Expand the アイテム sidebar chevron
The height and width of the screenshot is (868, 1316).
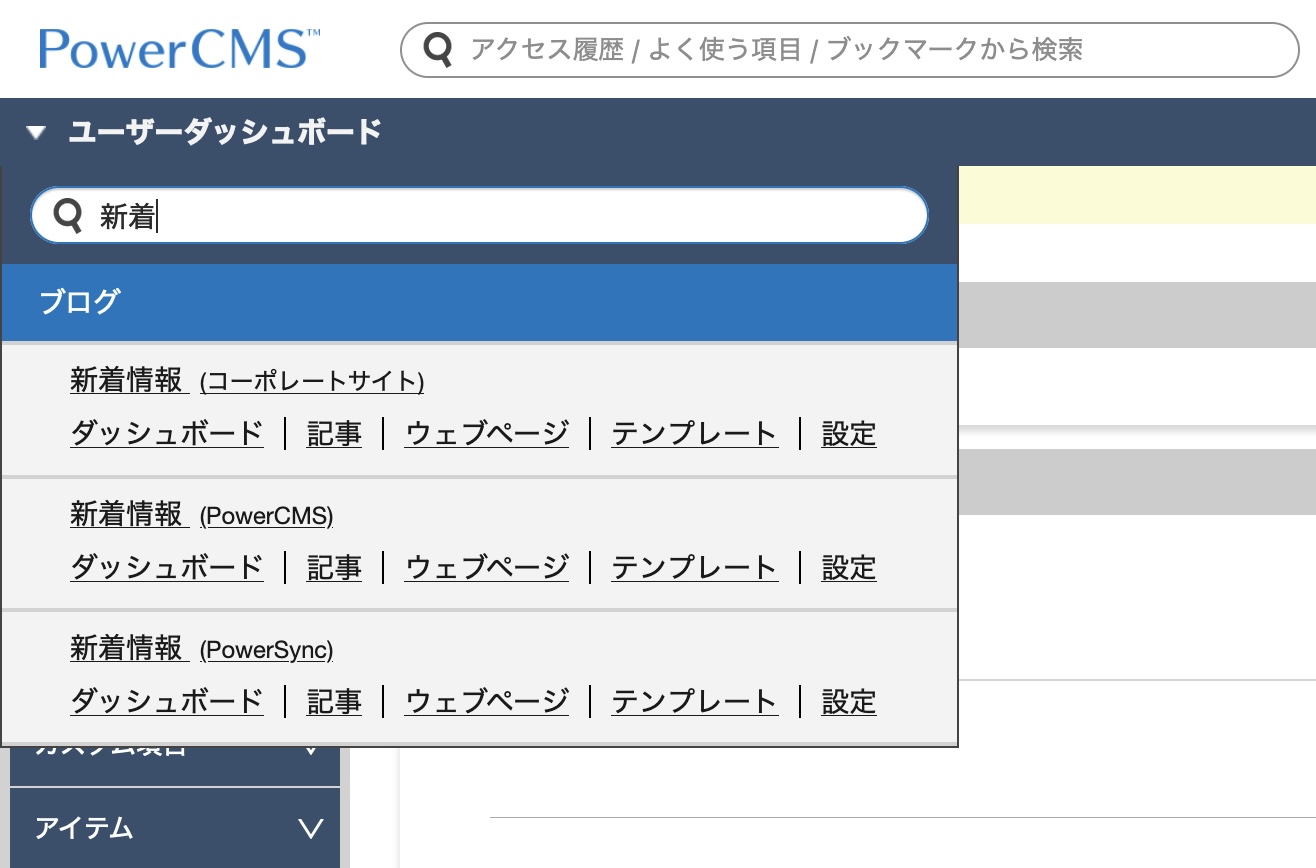pos(311,828)
